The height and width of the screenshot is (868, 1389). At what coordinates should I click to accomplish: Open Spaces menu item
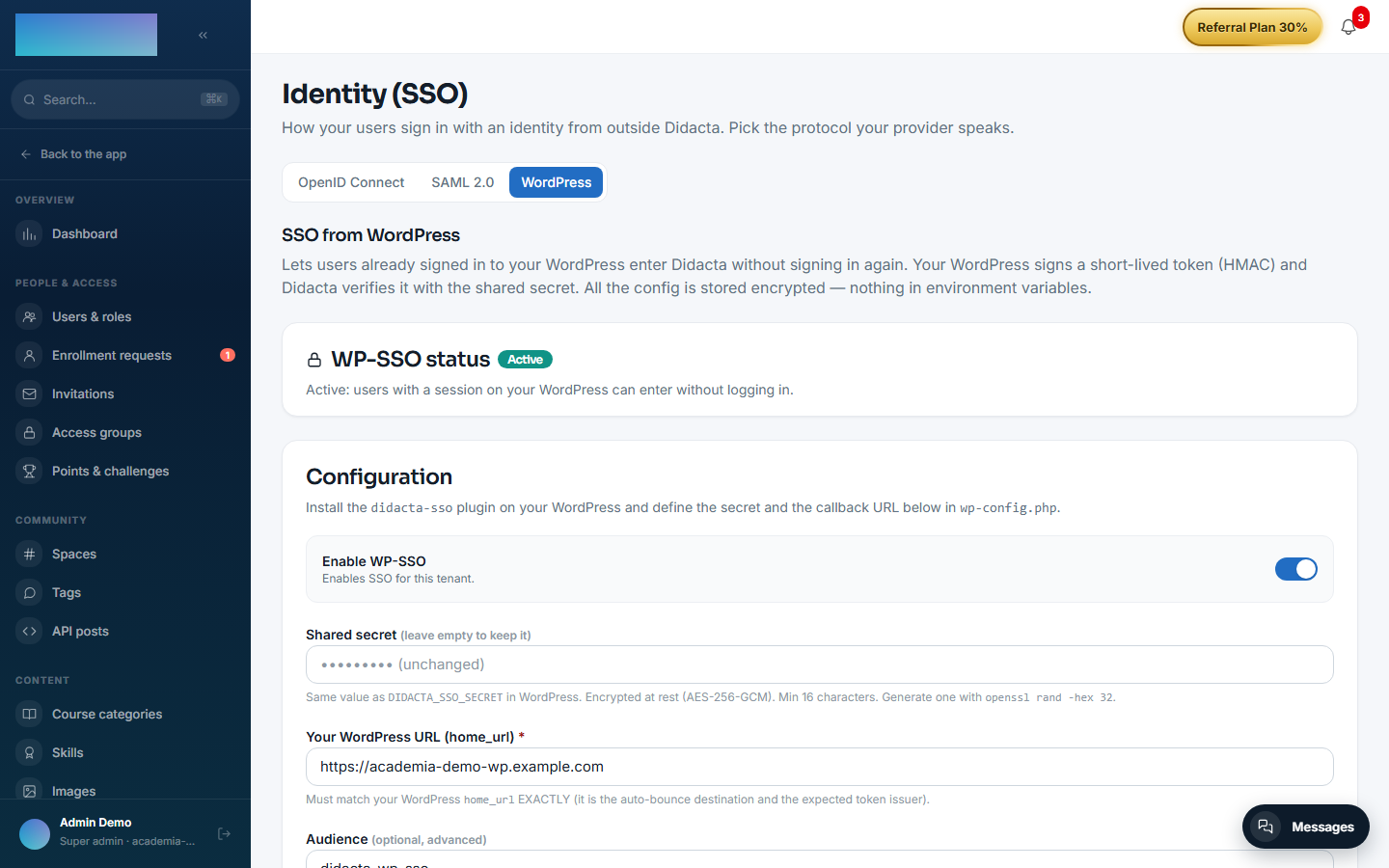(125, 555)
